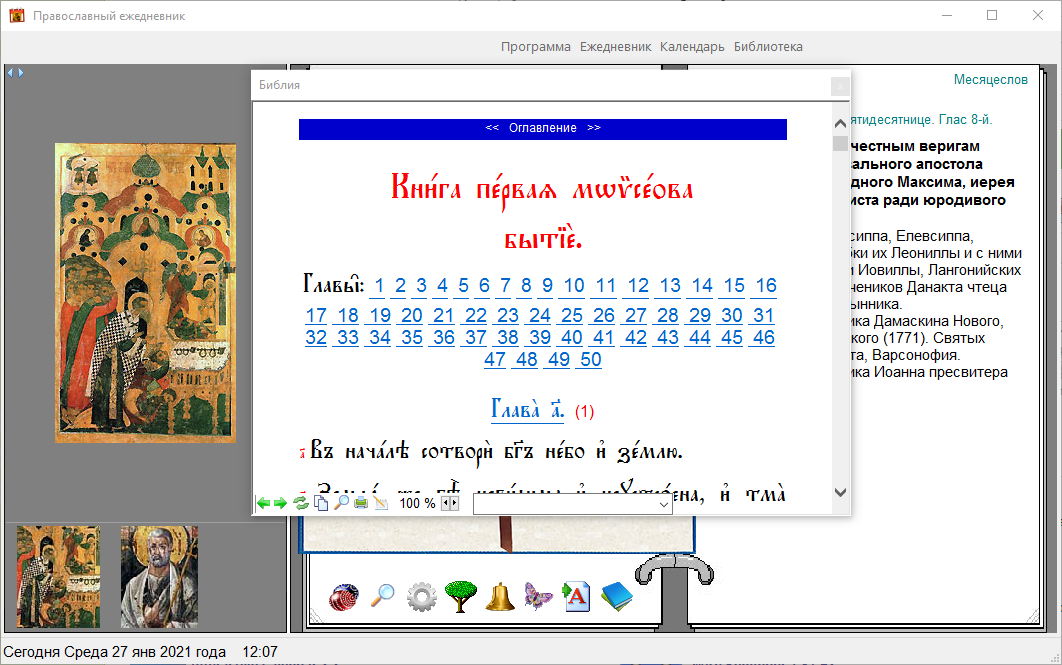This screenshot has height=665, width=1062.
Task: Increase zoom with the right stepper arrow
Action: [x=454, y=503]
